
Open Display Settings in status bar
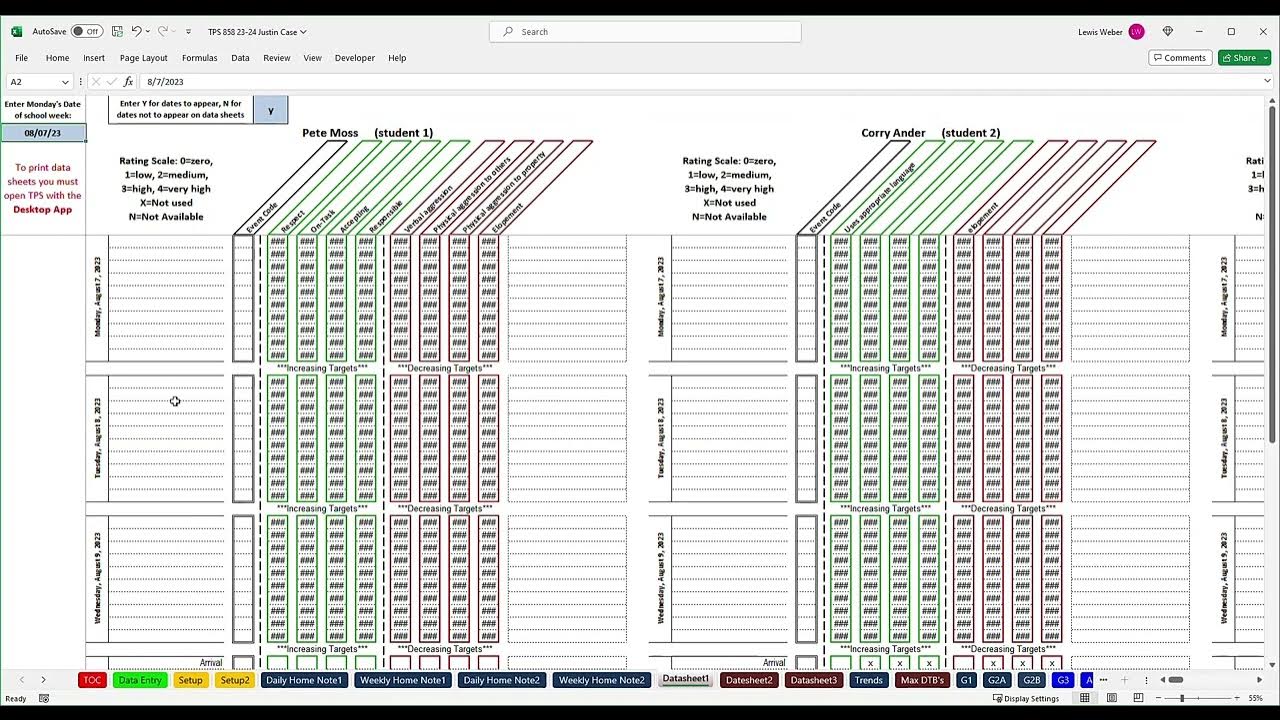pyautogui.click(x=1025, y=699)
